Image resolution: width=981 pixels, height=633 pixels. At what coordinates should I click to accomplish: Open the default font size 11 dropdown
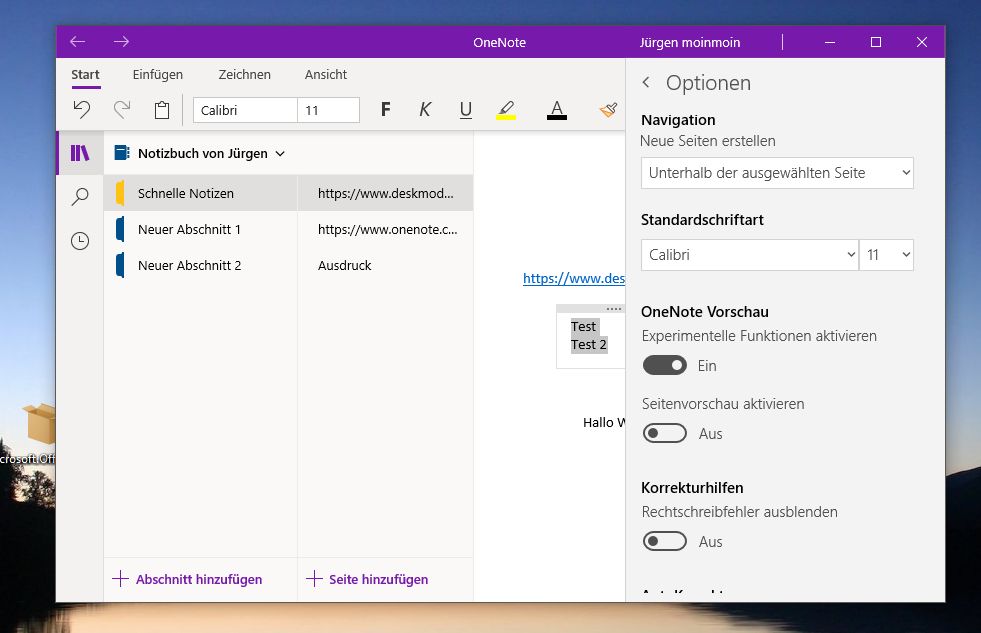pyautogui.click(x=887, y=255)
